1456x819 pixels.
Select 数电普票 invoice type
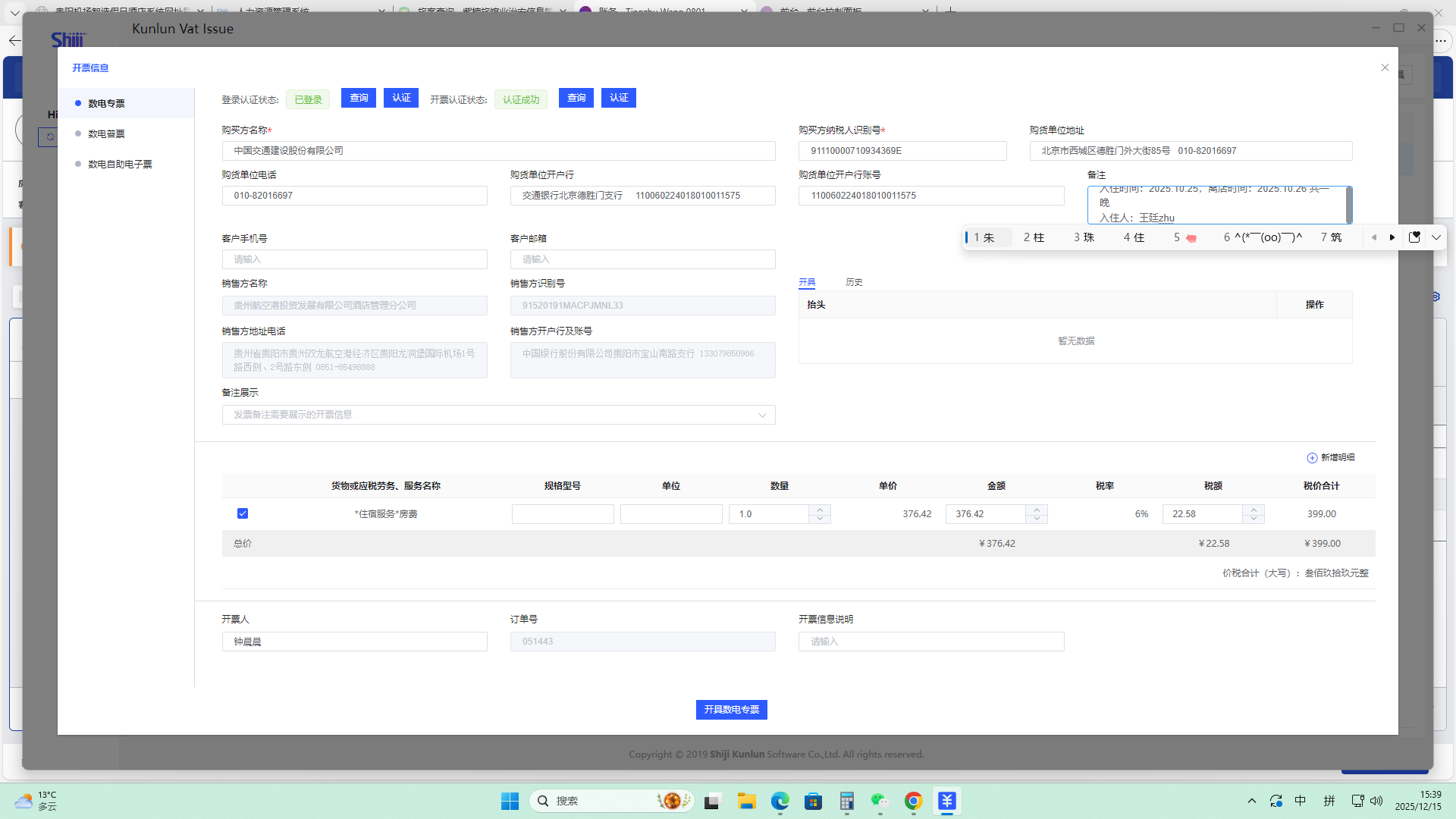coord(106,133)
